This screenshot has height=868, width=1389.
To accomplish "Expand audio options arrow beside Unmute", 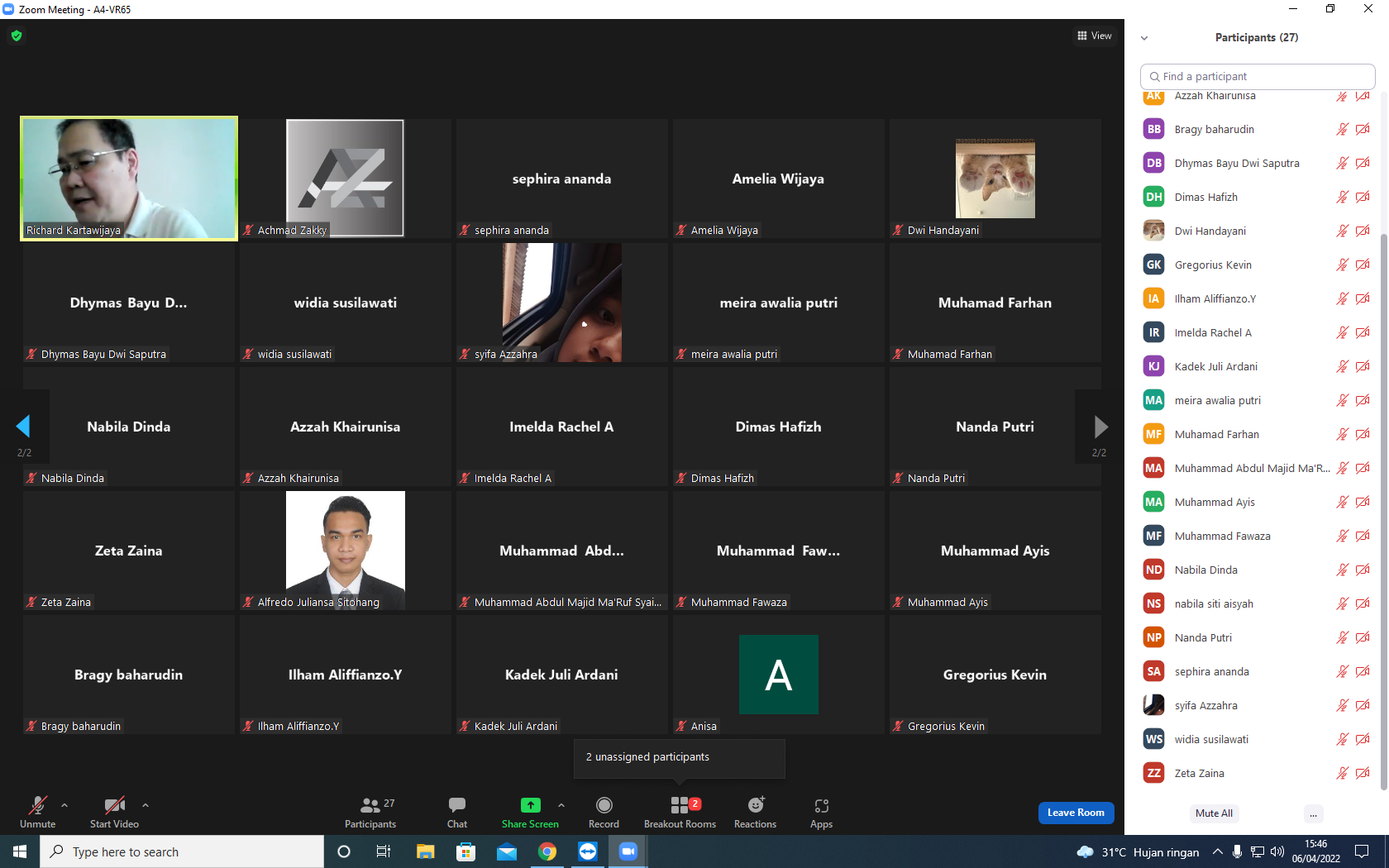I will point(64,804).
